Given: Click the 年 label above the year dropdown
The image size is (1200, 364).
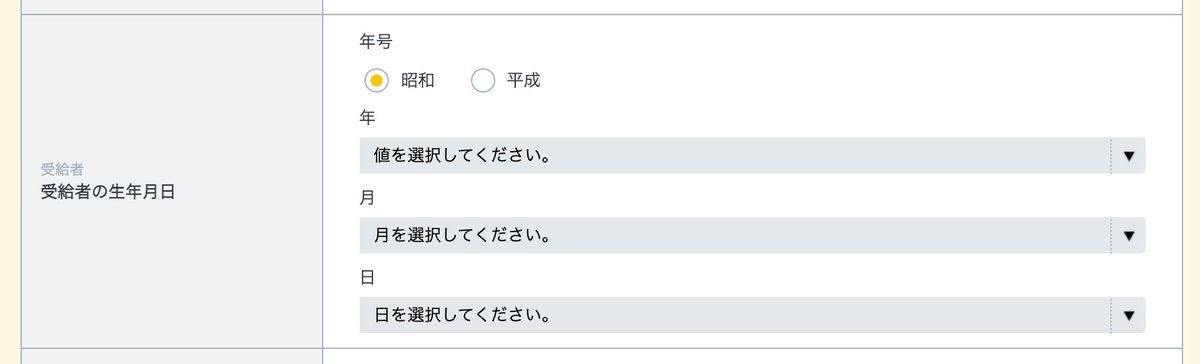Looking at the screenshot, I should [367, 118].
